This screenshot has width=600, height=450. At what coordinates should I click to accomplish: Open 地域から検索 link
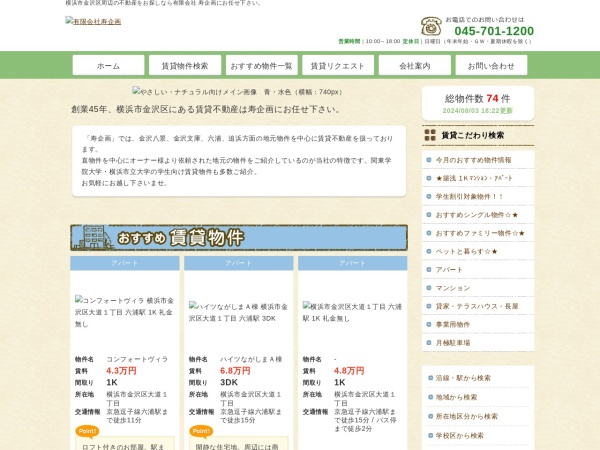point(456,397)
